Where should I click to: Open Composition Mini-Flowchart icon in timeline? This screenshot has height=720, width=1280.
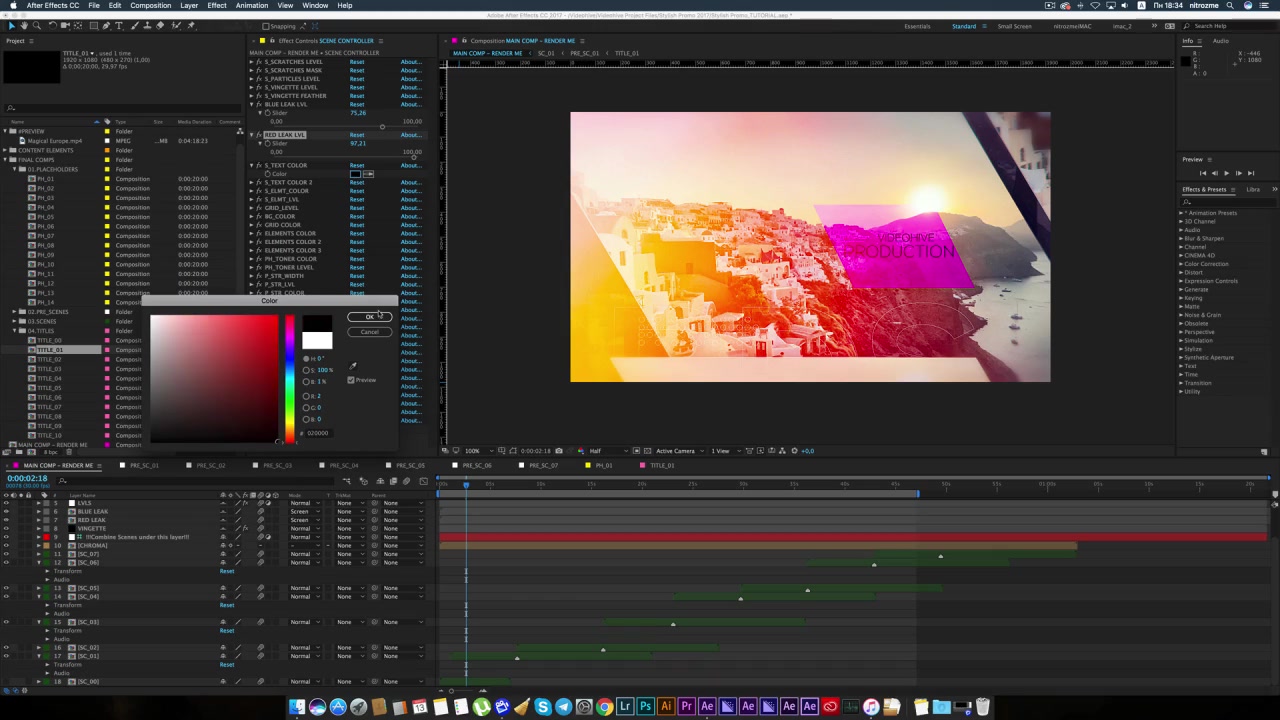pos(347,481)
